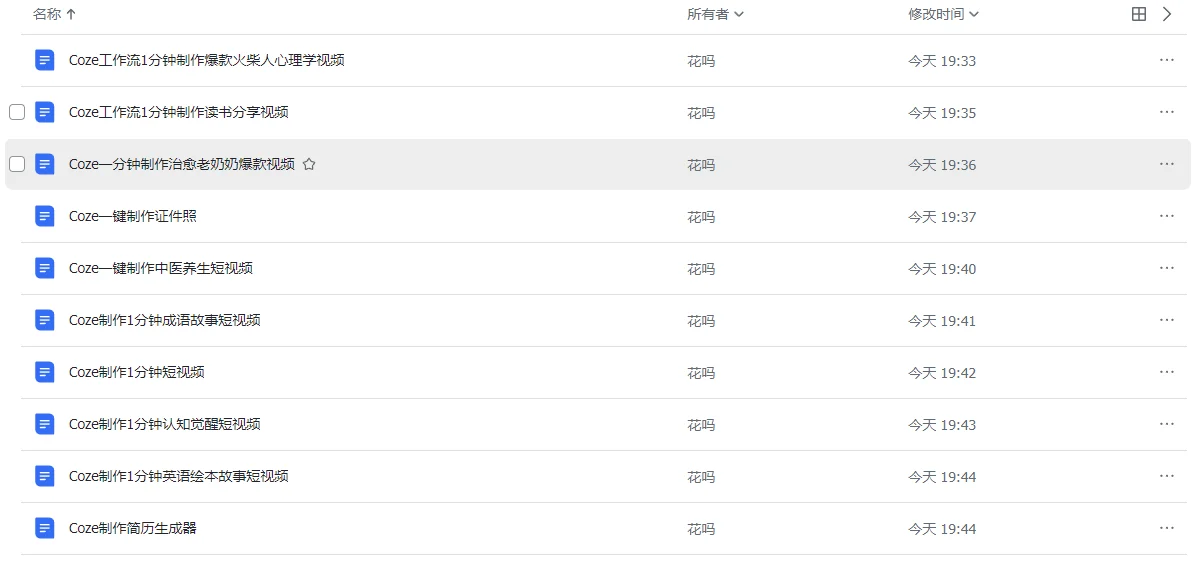1204x584 pixels.
Task: Click the grid view icon
Action: click(1138, 14)
